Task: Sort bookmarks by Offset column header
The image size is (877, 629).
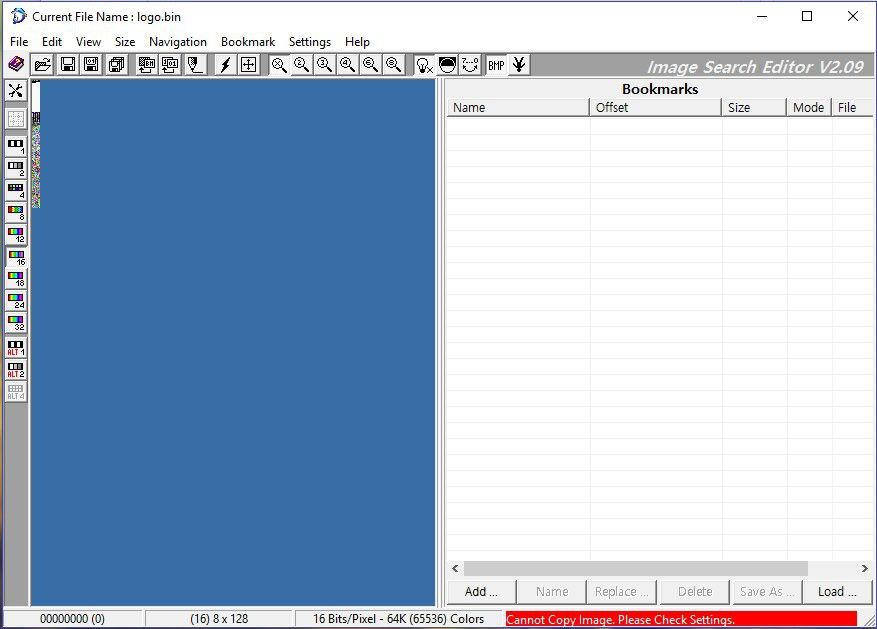Action: coord(656,107)
